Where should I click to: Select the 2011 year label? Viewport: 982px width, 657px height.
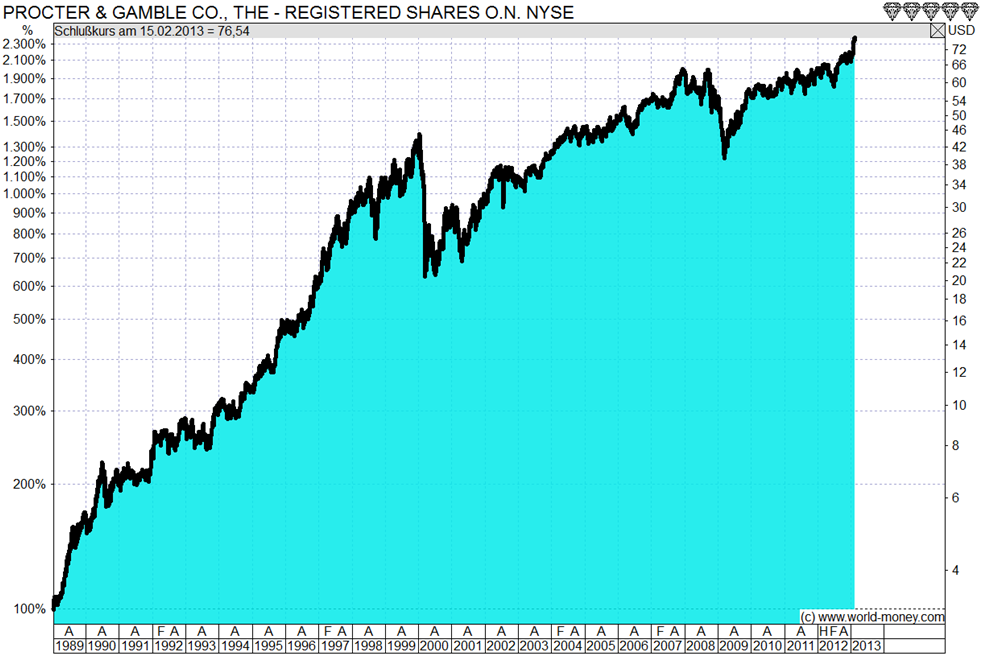pyautogui.click(x=800, y=646)
